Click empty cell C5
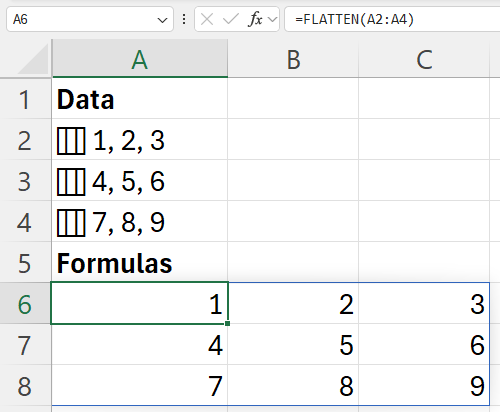This screenshot has height=412, width=500. point(424,262)
